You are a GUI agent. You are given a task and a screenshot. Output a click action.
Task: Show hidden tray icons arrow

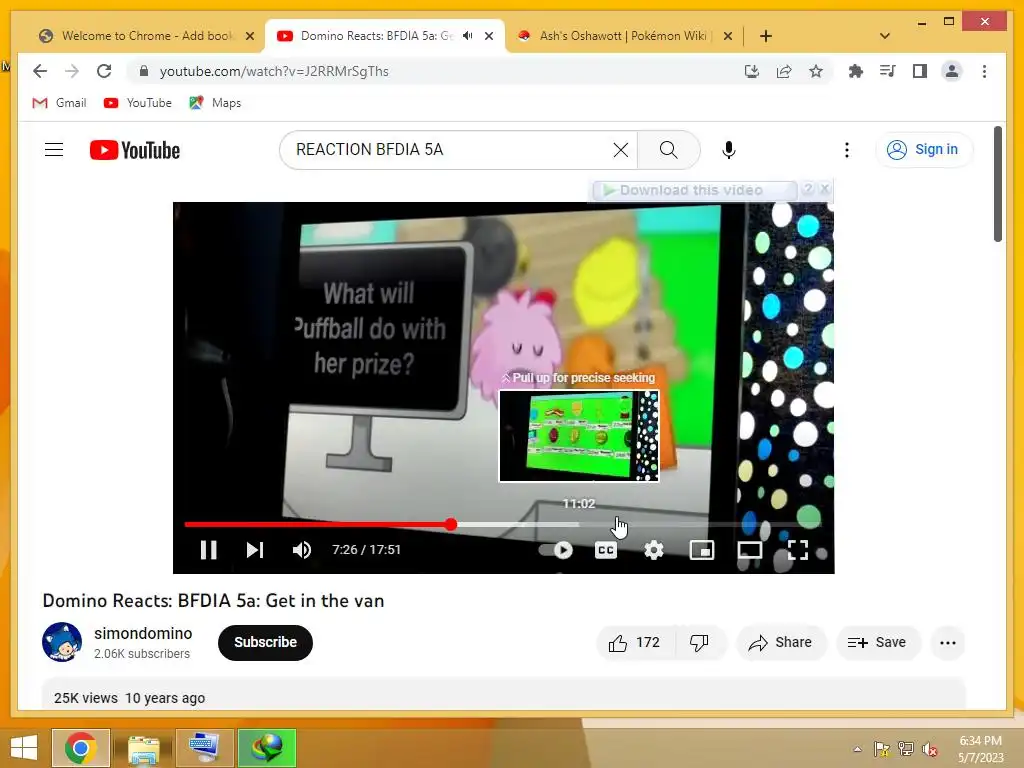pyautogui.click(x=857, y=749)
